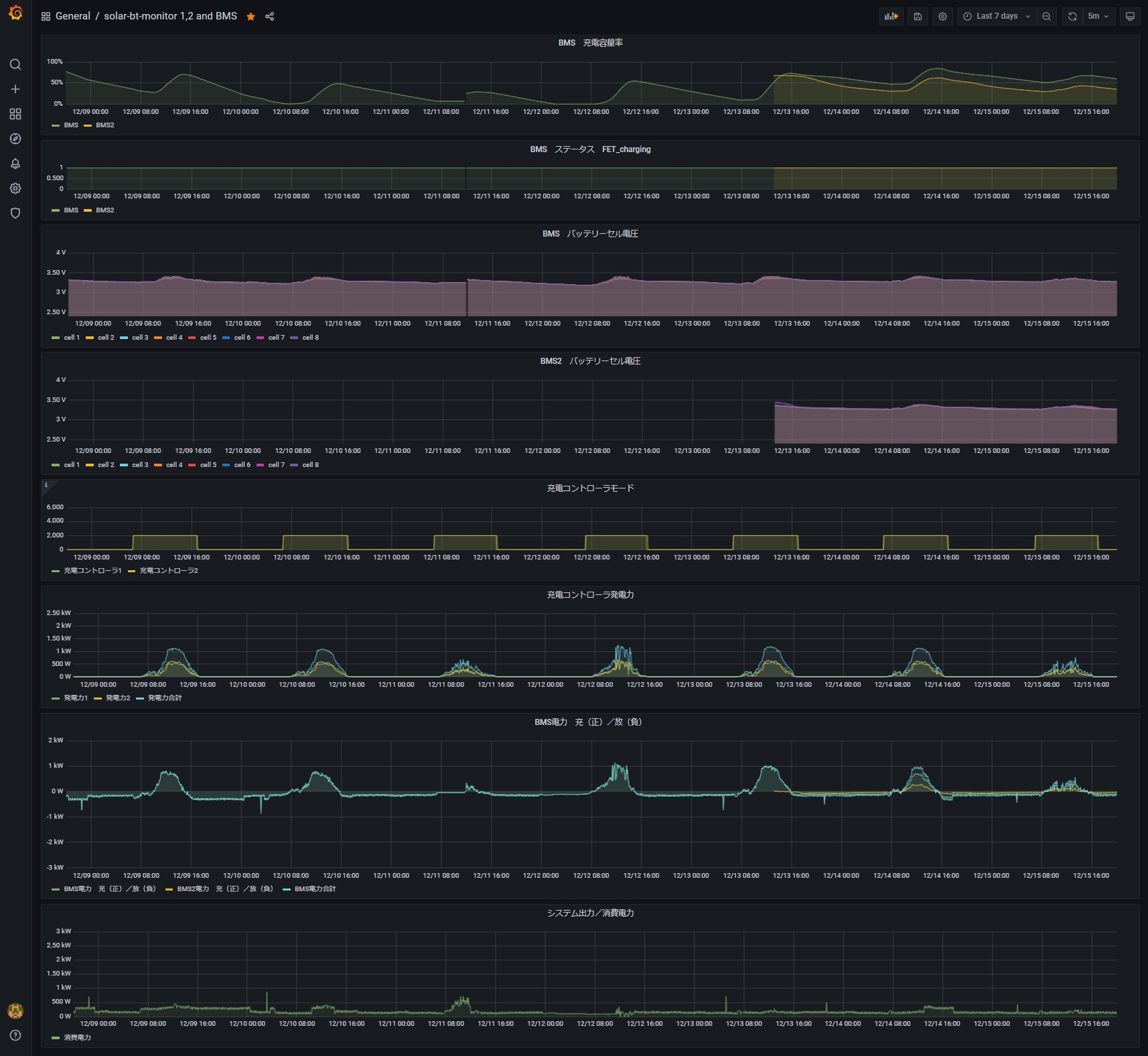Click the Create plus icon in sidebar

coord(15,89)
